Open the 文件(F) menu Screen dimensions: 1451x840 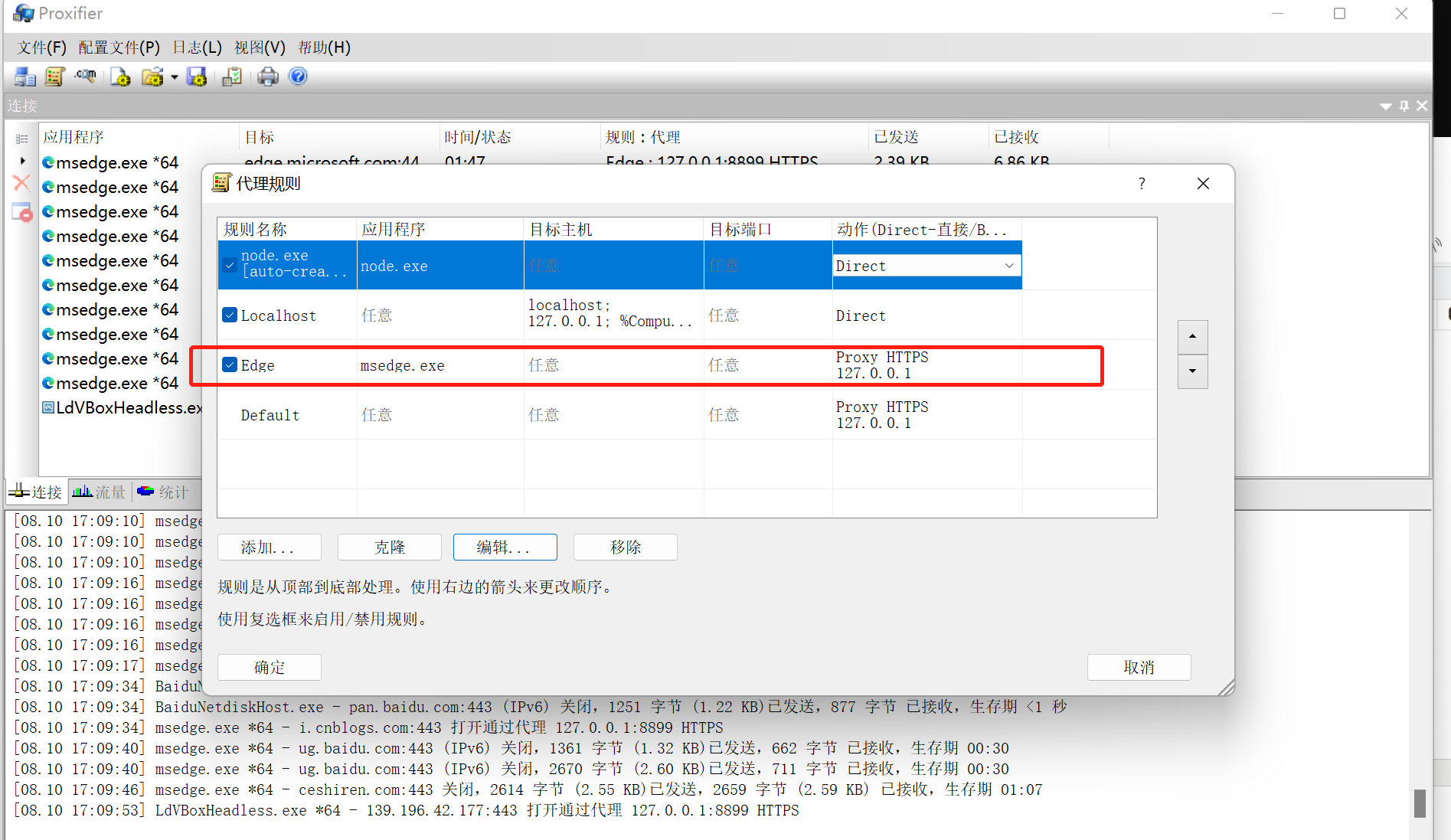click(42, 47)
